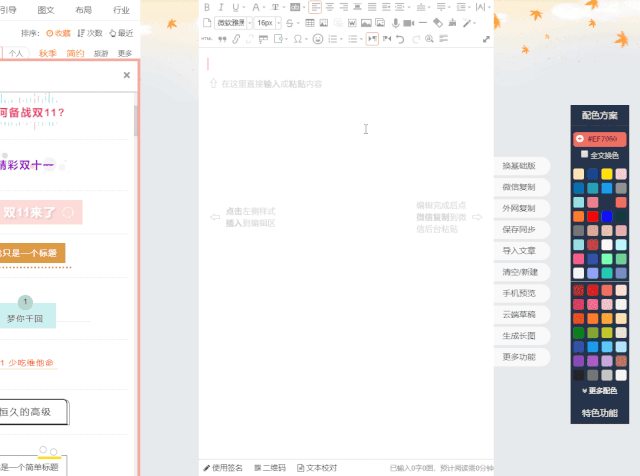This screenshot has height=476, width=640.
Task: Click the 保存同步 button
Action: (519, 230)
